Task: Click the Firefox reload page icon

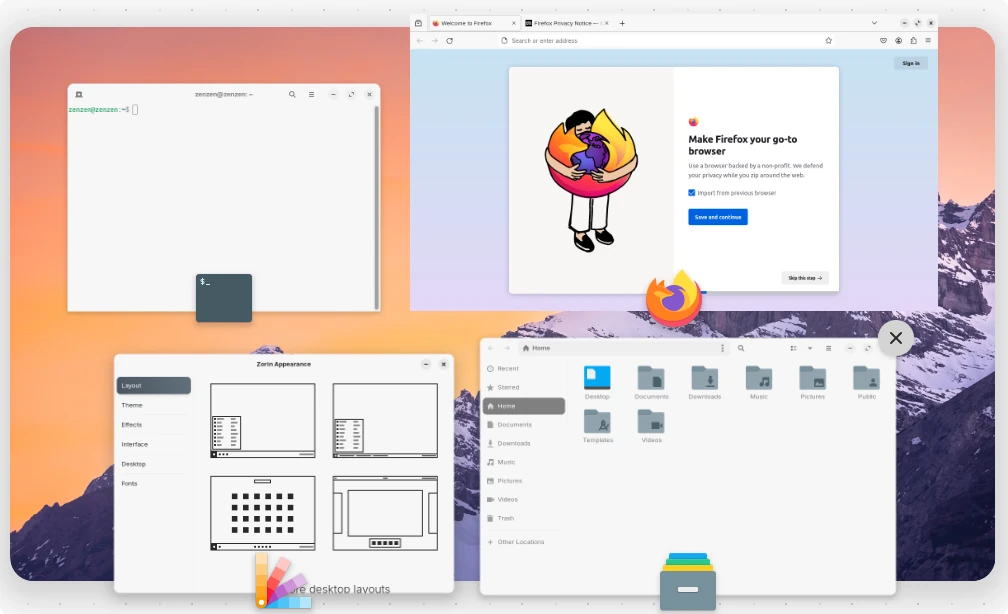Action: pyautogui.click(x=449, y=41)
